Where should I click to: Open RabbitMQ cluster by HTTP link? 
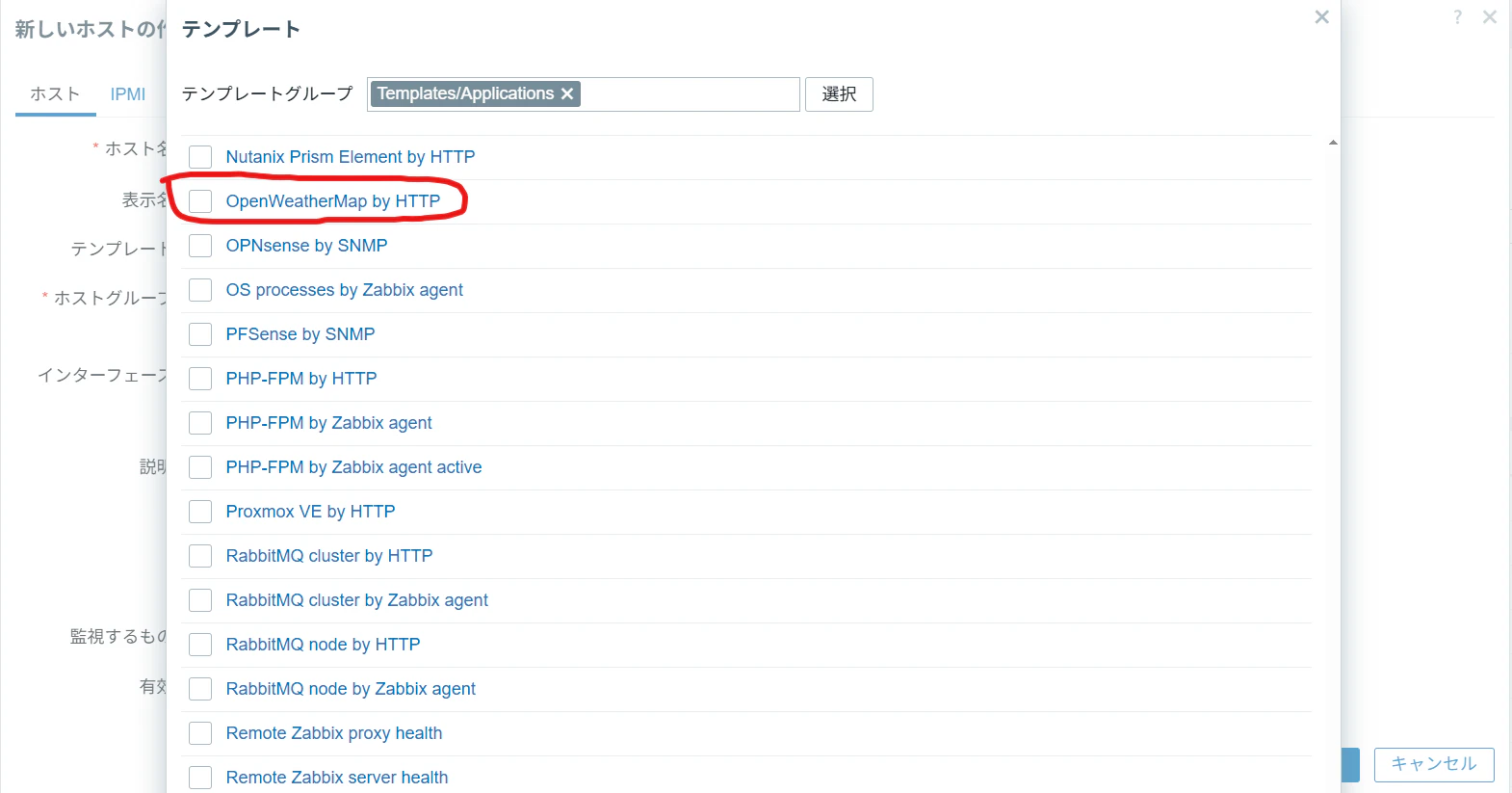329,556
